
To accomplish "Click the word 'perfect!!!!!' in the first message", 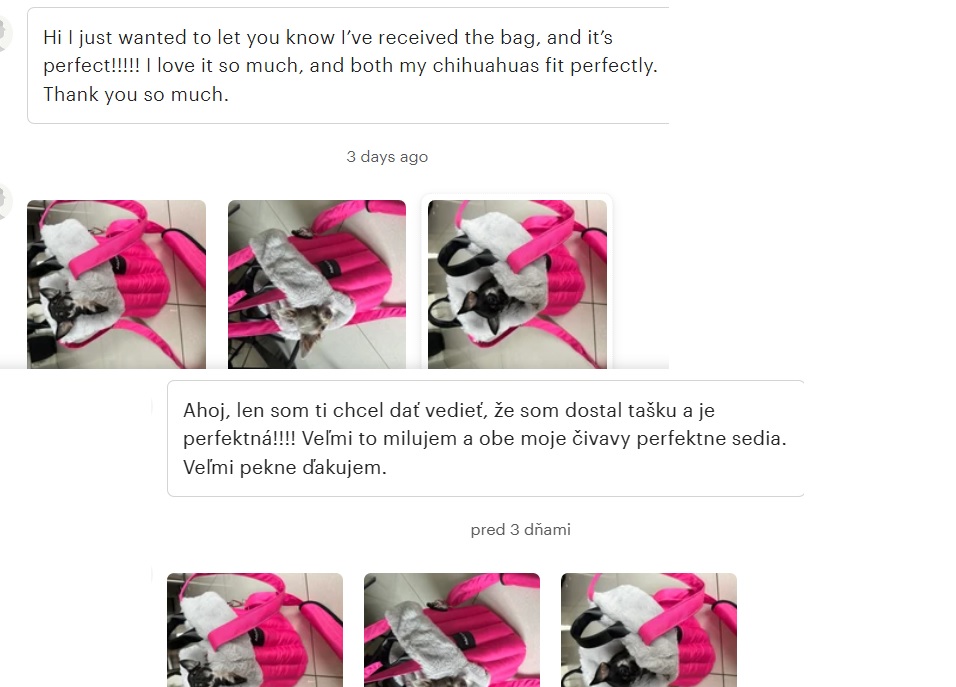I will 91,66.
